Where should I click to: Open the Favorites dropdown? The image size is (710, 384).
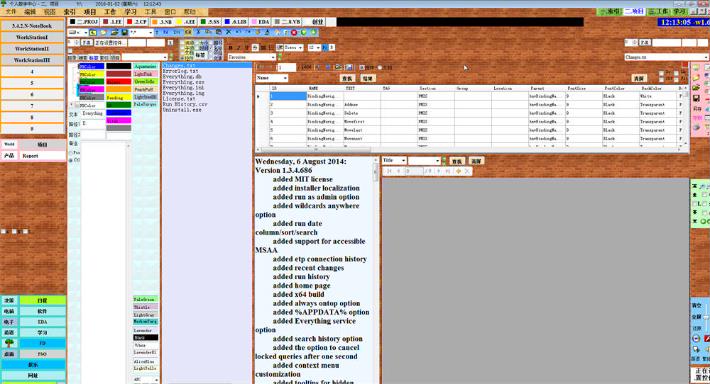pyautogui.click(x=273, y=57)
